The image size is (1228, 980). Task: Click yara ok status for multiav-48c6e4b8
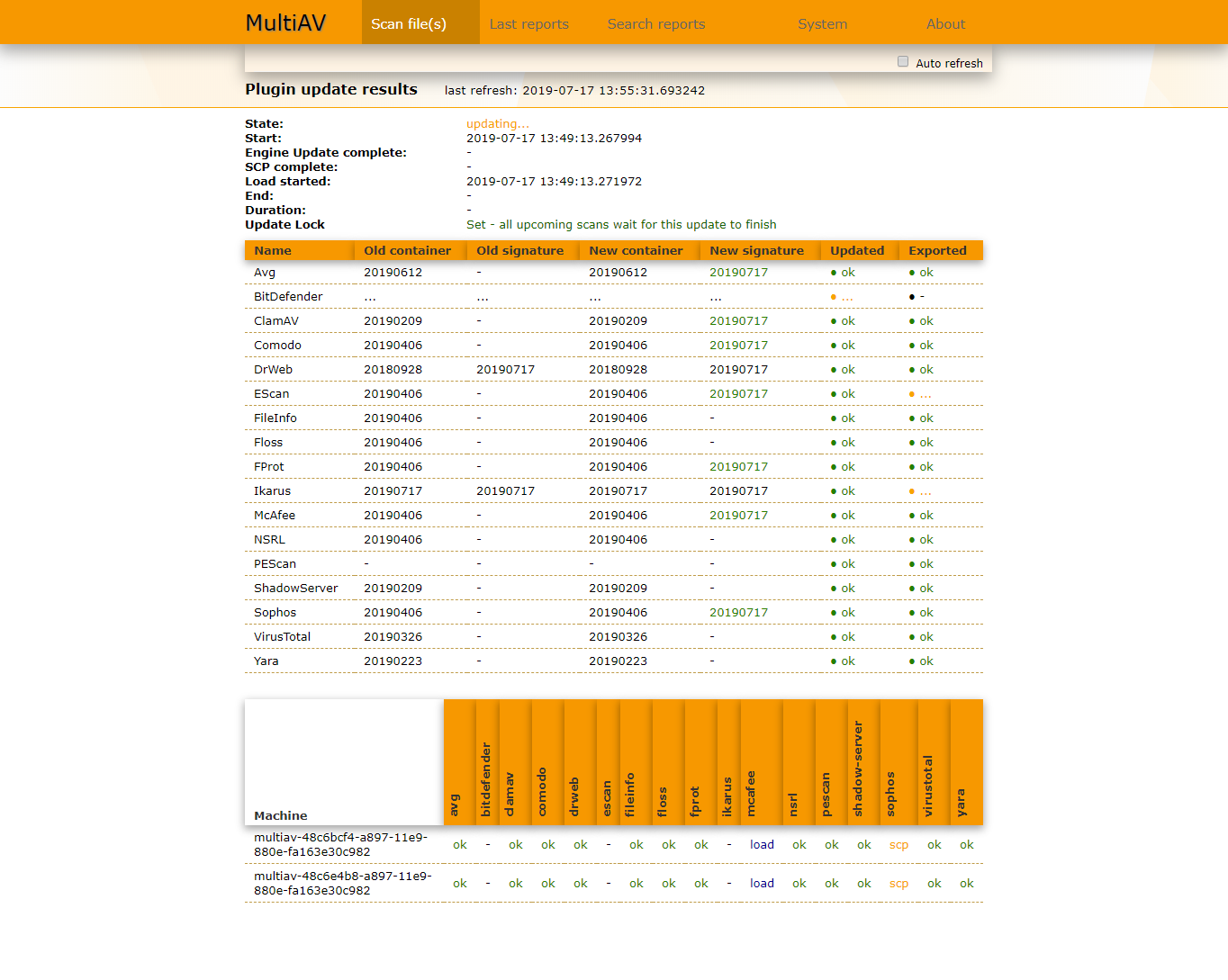[967, 884]
